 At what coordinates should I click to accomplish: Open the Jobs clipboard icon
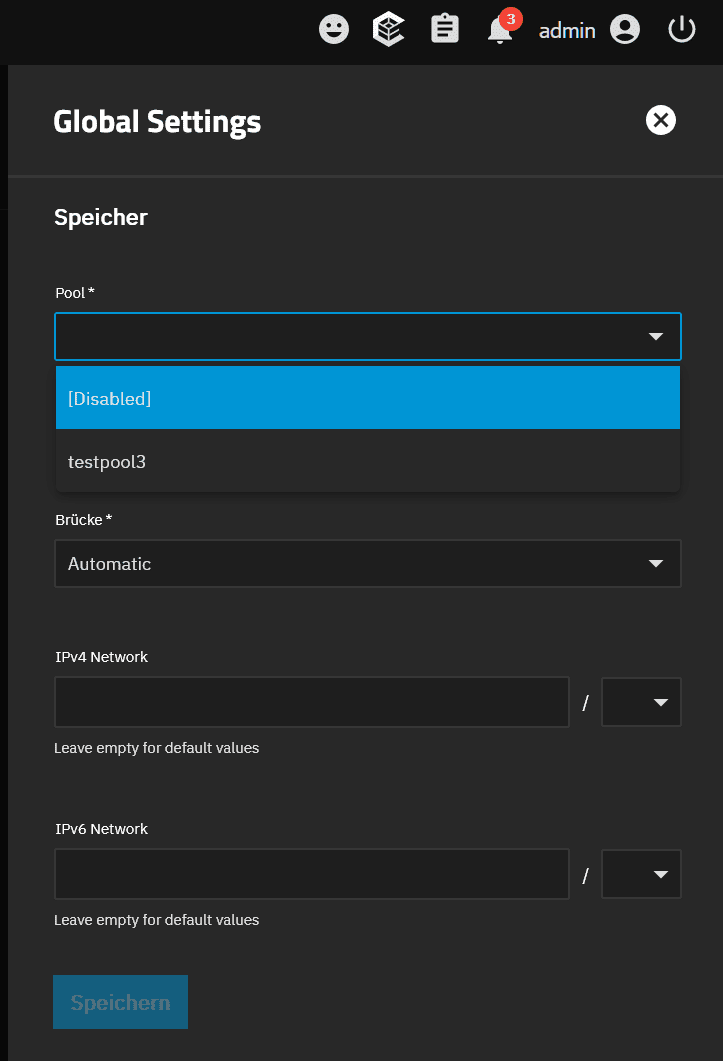tap(445, 30)
